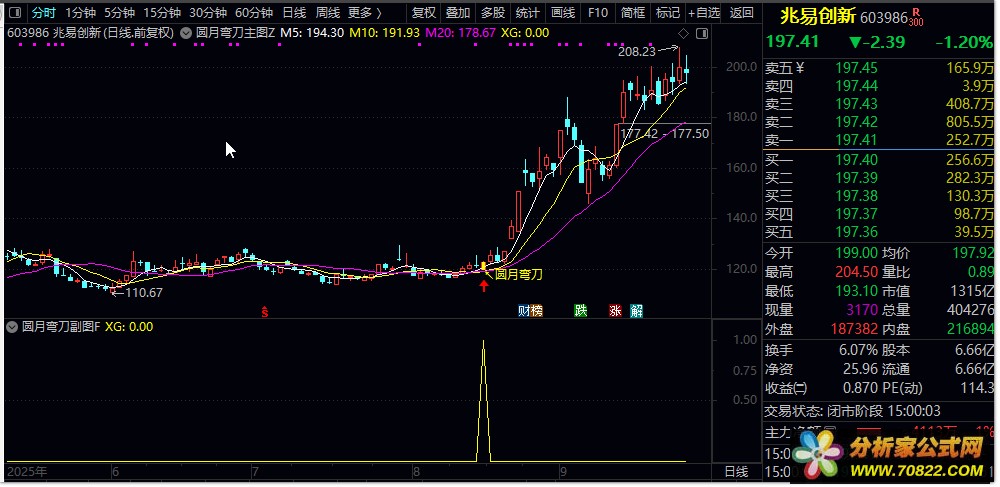
Task: Expand the 圆月弯刀副图F indicator menu
Action: pyautogui.click(x=11, y=327)
